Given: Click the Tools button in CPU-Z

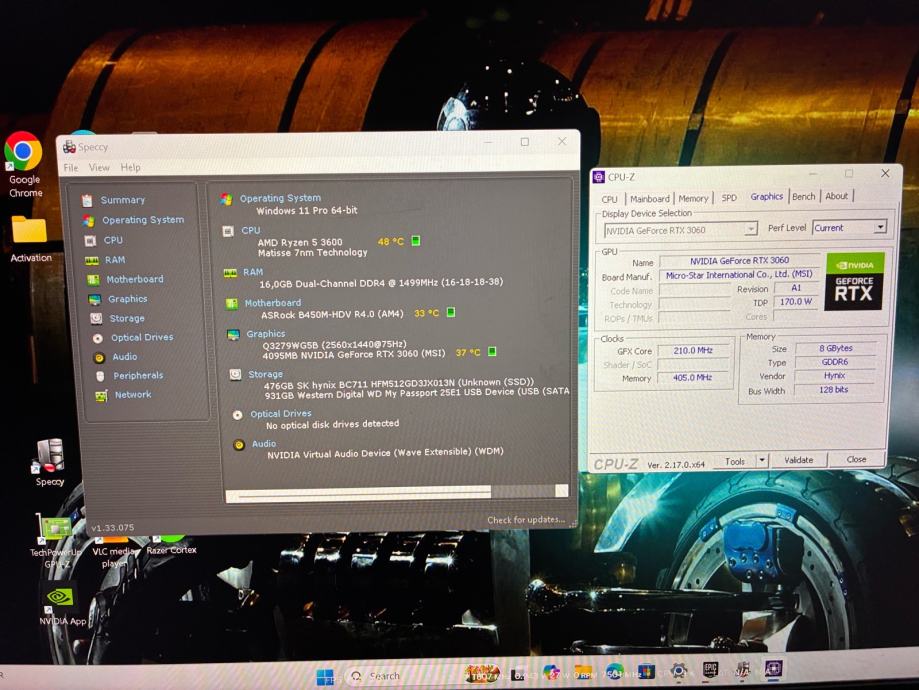Looking at the screenshot, I should tap(734, 461).
